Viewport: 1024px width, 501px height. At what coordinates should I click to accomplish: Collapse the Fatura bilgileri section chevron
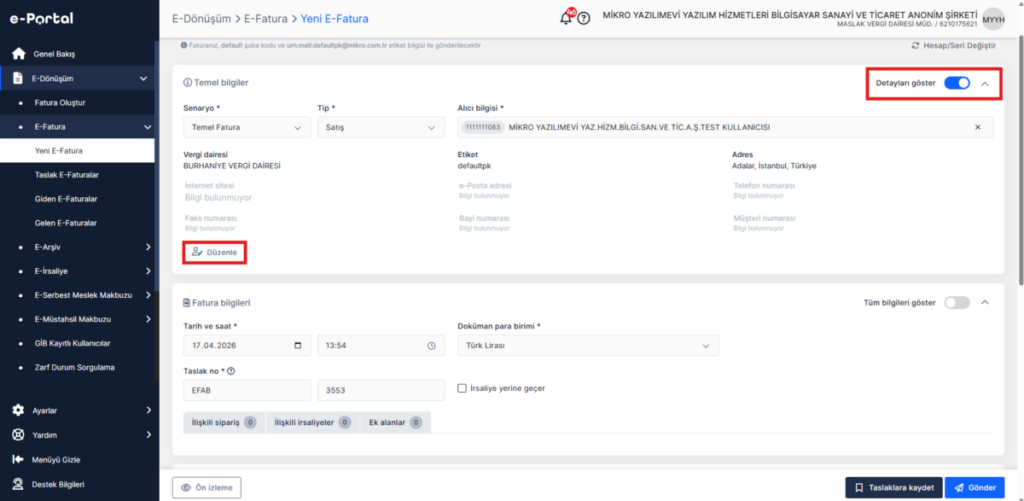985,302
